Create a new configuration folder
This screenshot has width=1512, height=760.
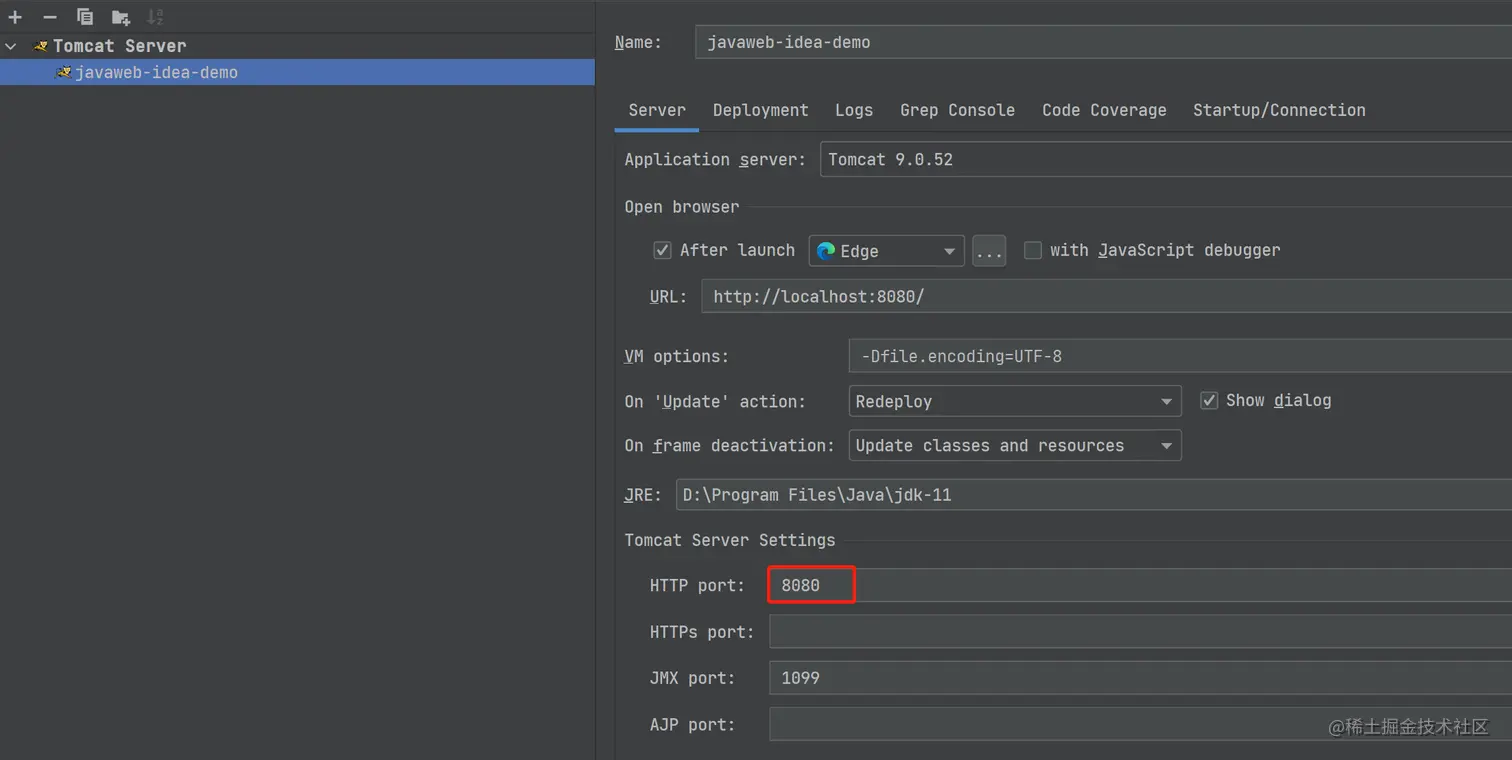click(121, 17)
